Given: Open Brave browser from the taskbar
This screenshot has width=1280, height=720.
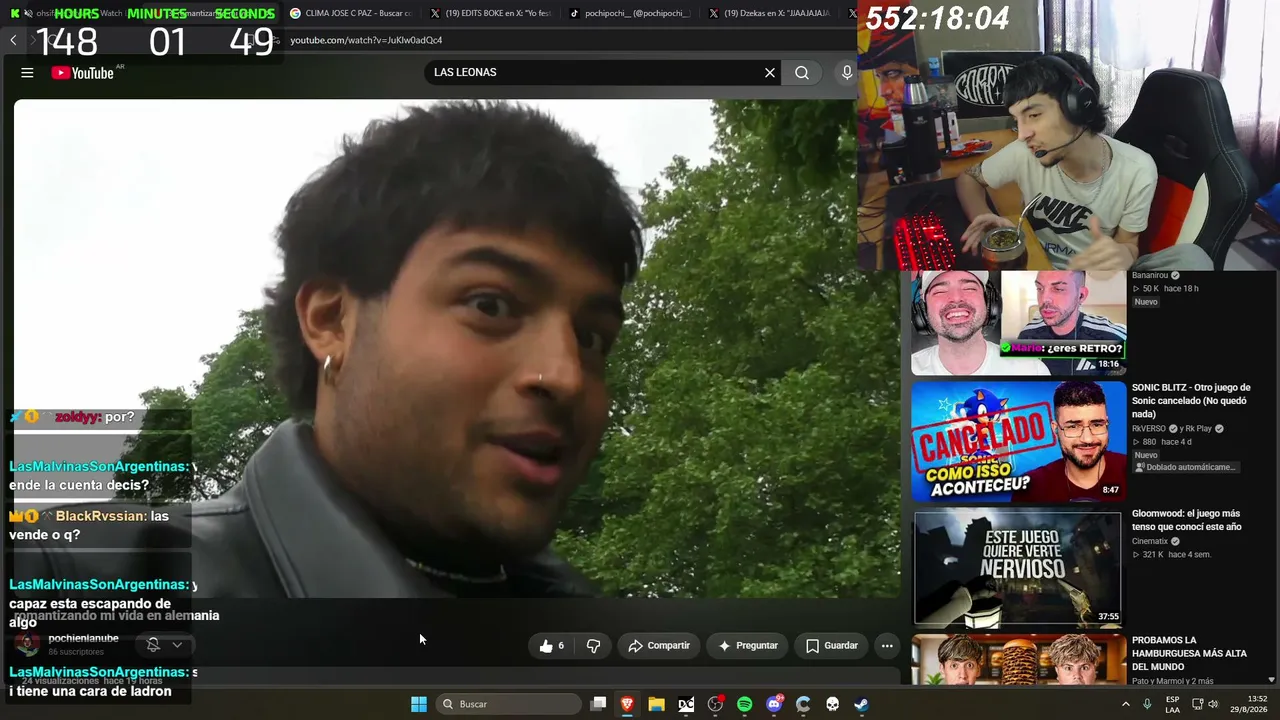Looking at the screenshot, I should [x=627, y=704].
